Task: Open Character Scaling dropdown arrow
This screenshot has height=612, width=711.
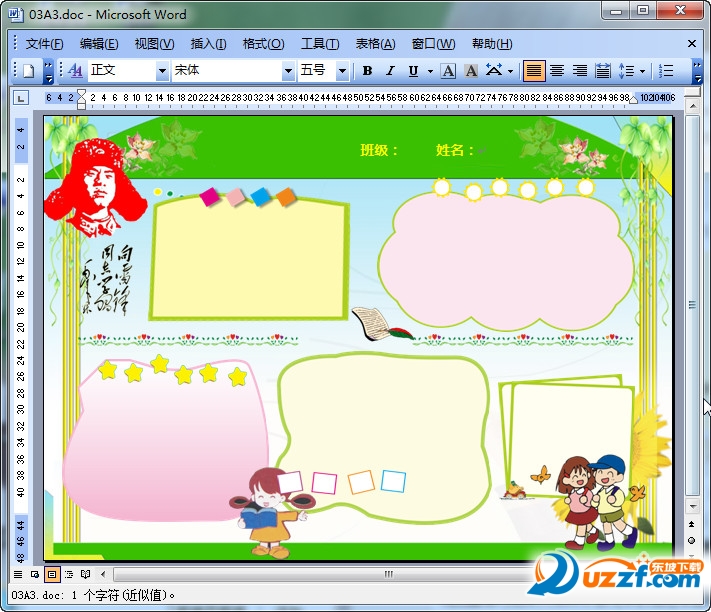Action: (511, 71)
